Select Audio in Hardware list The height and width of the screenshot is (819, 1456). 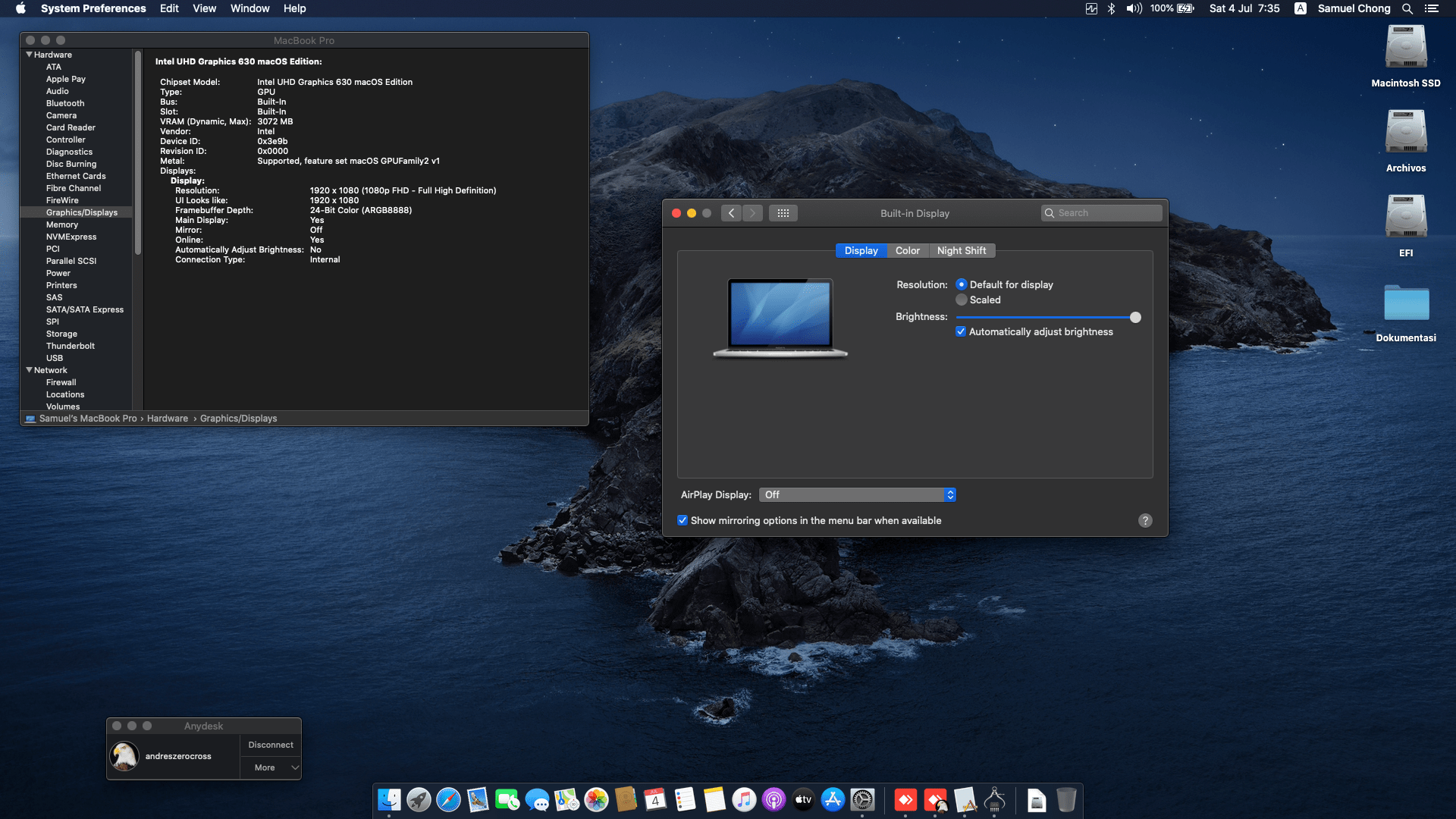58,91
